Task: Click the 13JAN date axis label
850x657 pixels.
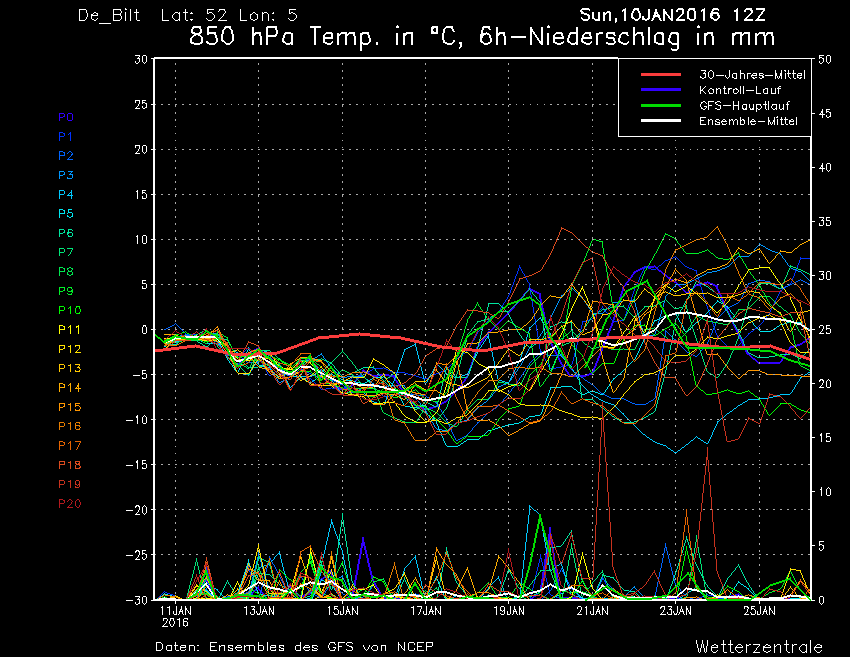Action: tap(259, 611)
